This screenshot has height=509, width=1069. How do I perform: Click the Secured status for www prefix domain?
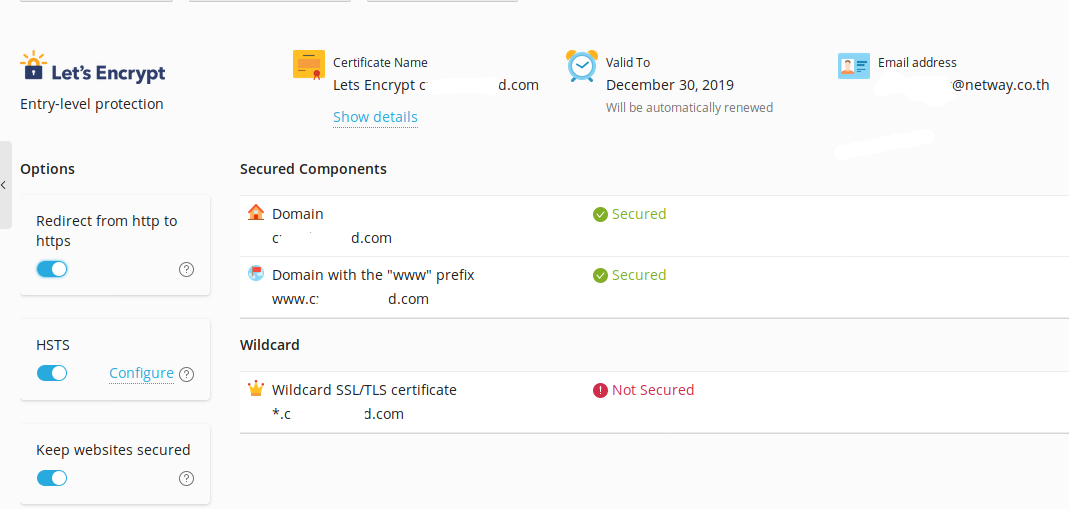(x=638, y=275)
